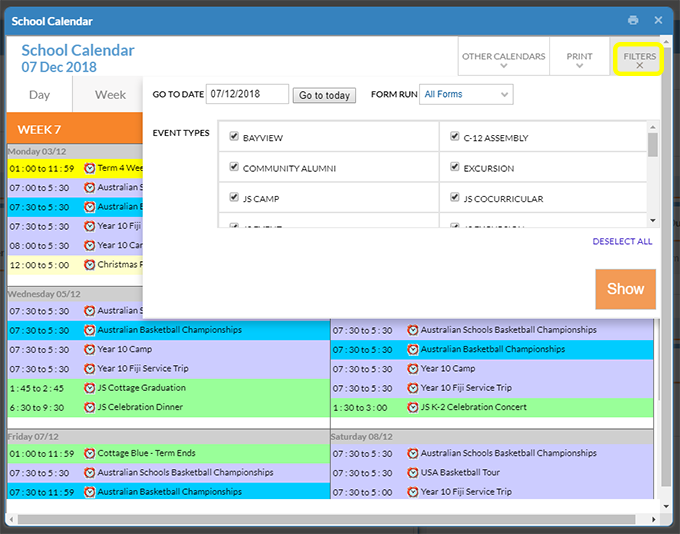Click the Deselect All link
The width and height of the screenshot is (680, 534).
tap(622, 241)
